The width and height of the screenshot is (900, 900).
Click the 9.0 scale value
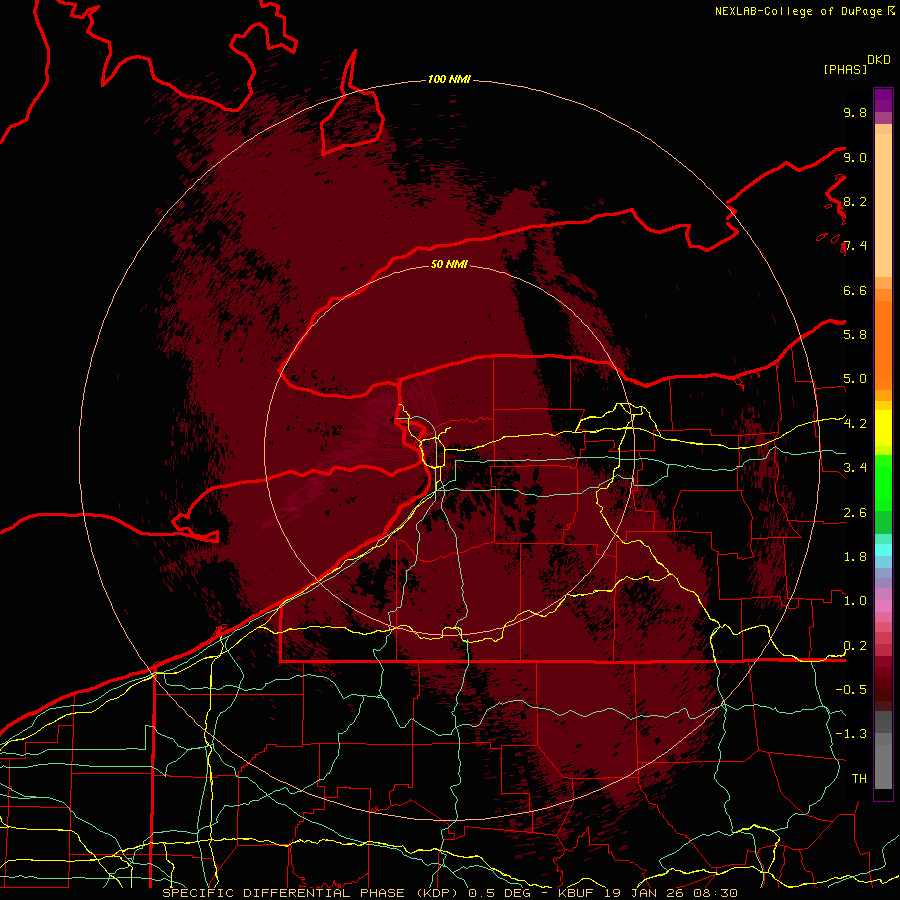pos(855,157)
